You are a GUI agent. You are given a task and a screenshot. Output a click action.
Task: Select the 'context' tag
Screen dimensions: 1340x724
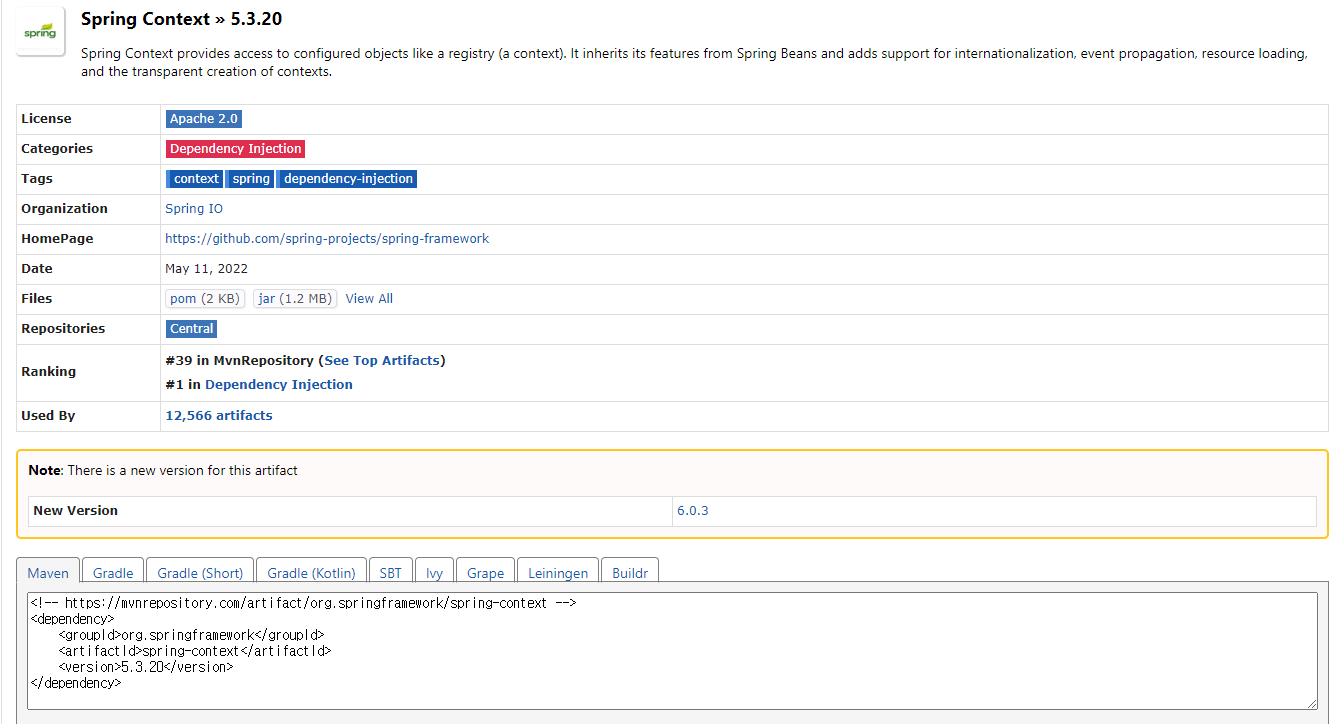pyautogui.click(x=195, y=179)
